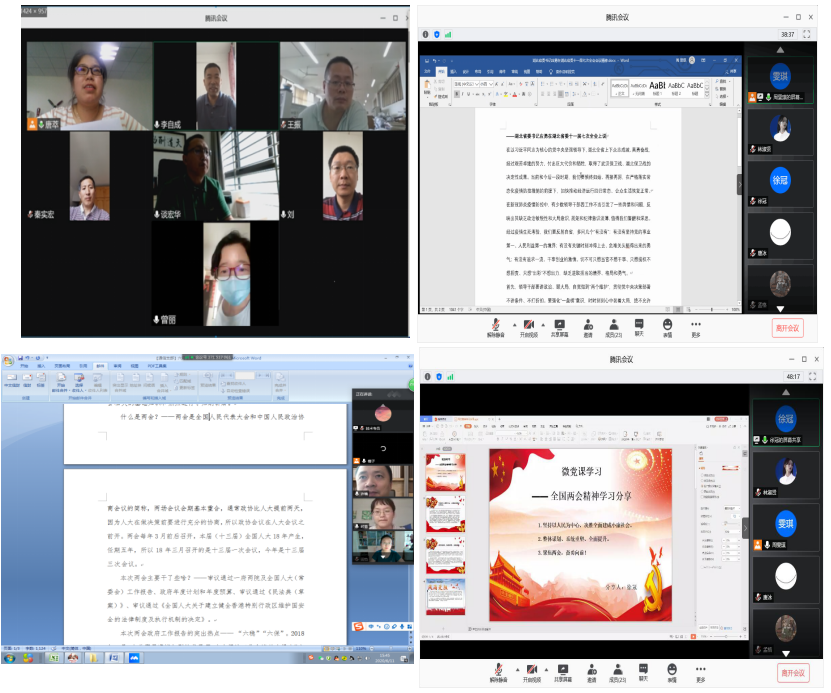
Task: Open chat (聊天) in the 48:17 meeting
Action: coord(643,670)
